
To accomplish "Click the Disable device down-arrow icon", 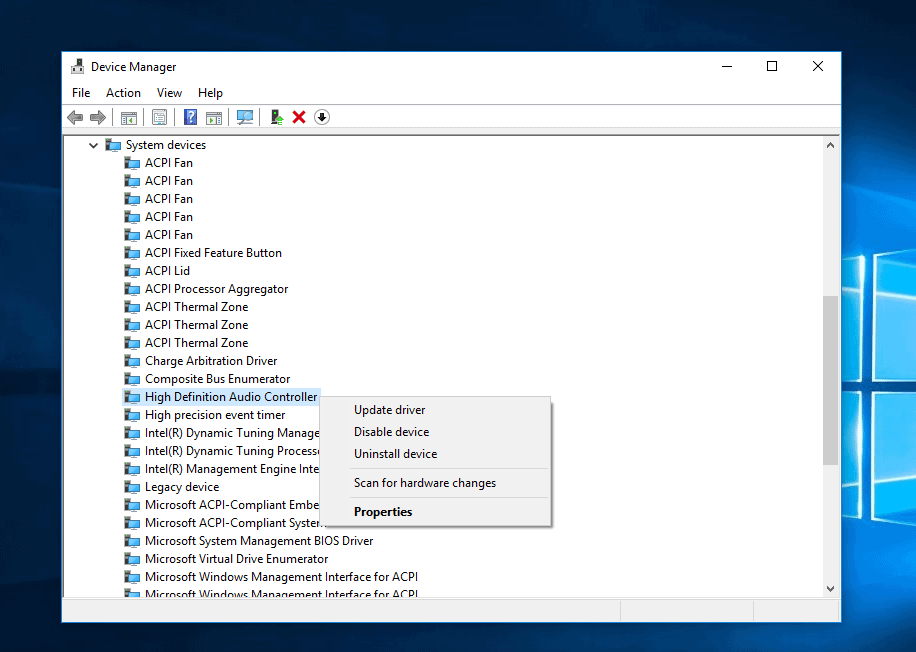I will tap(322, 117).
